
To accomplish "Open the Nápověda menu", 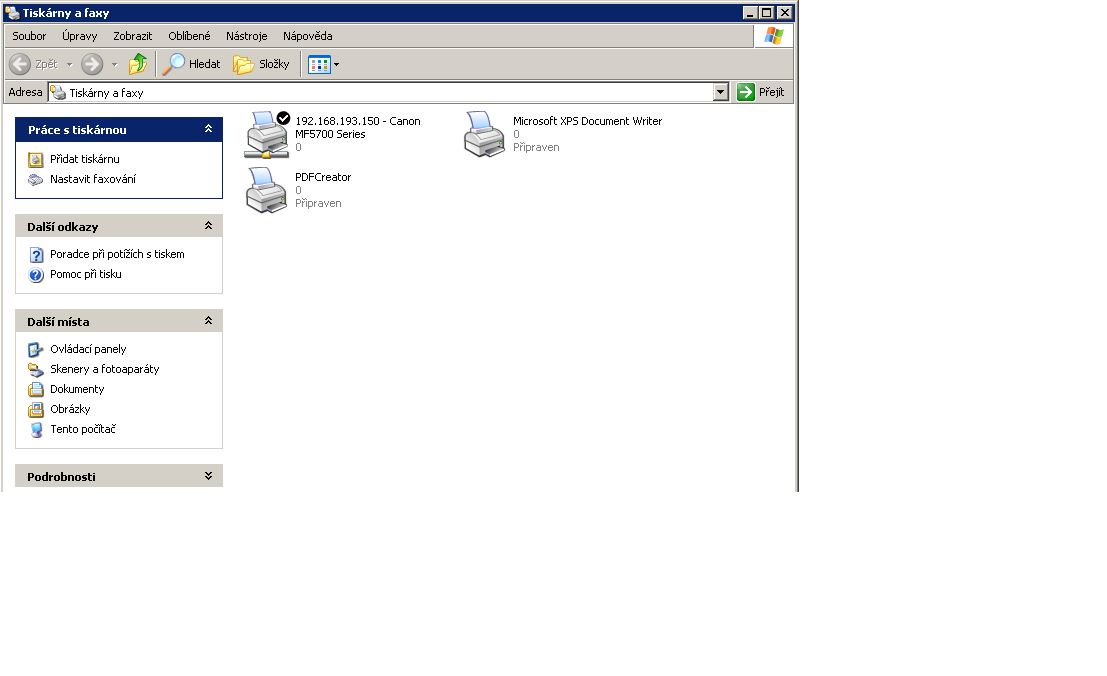I will 308,36.
